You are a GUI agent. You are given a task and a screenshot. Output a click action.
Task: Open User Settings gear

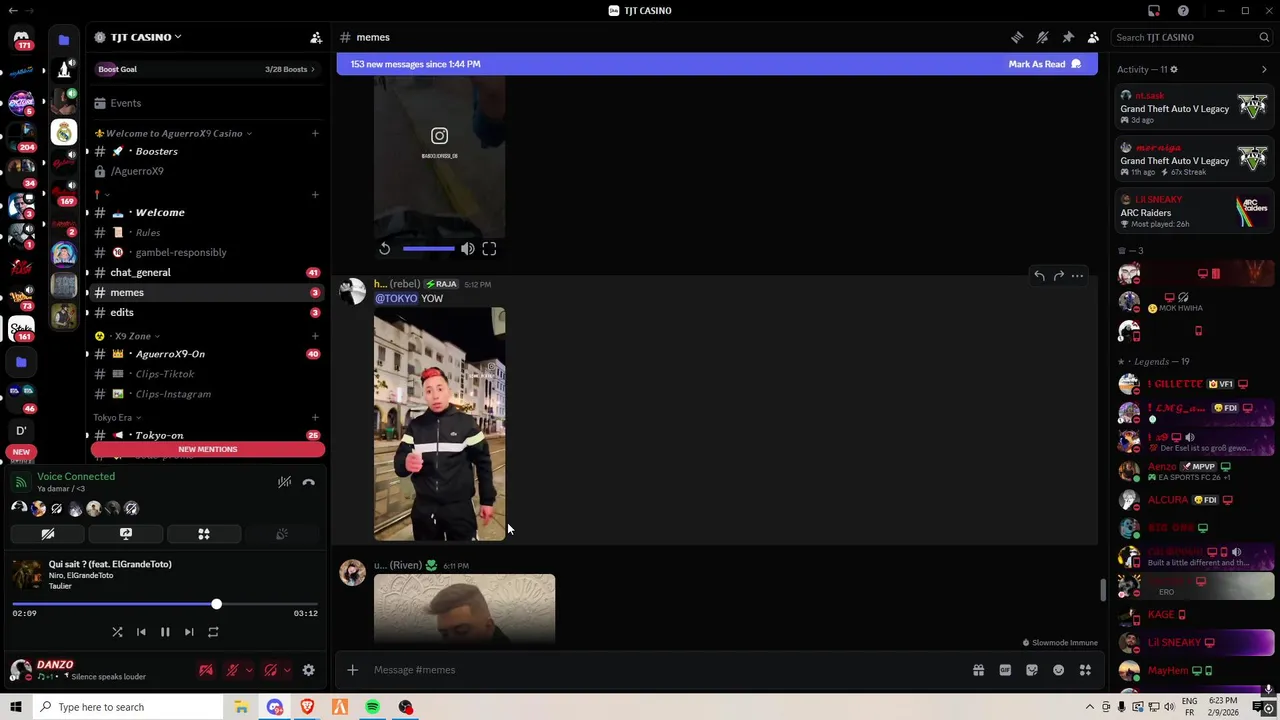click(309, 670)
